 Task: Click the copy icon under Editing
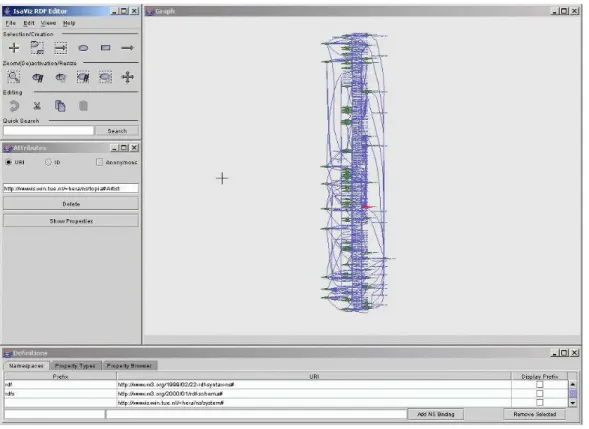tap(60, 106)
